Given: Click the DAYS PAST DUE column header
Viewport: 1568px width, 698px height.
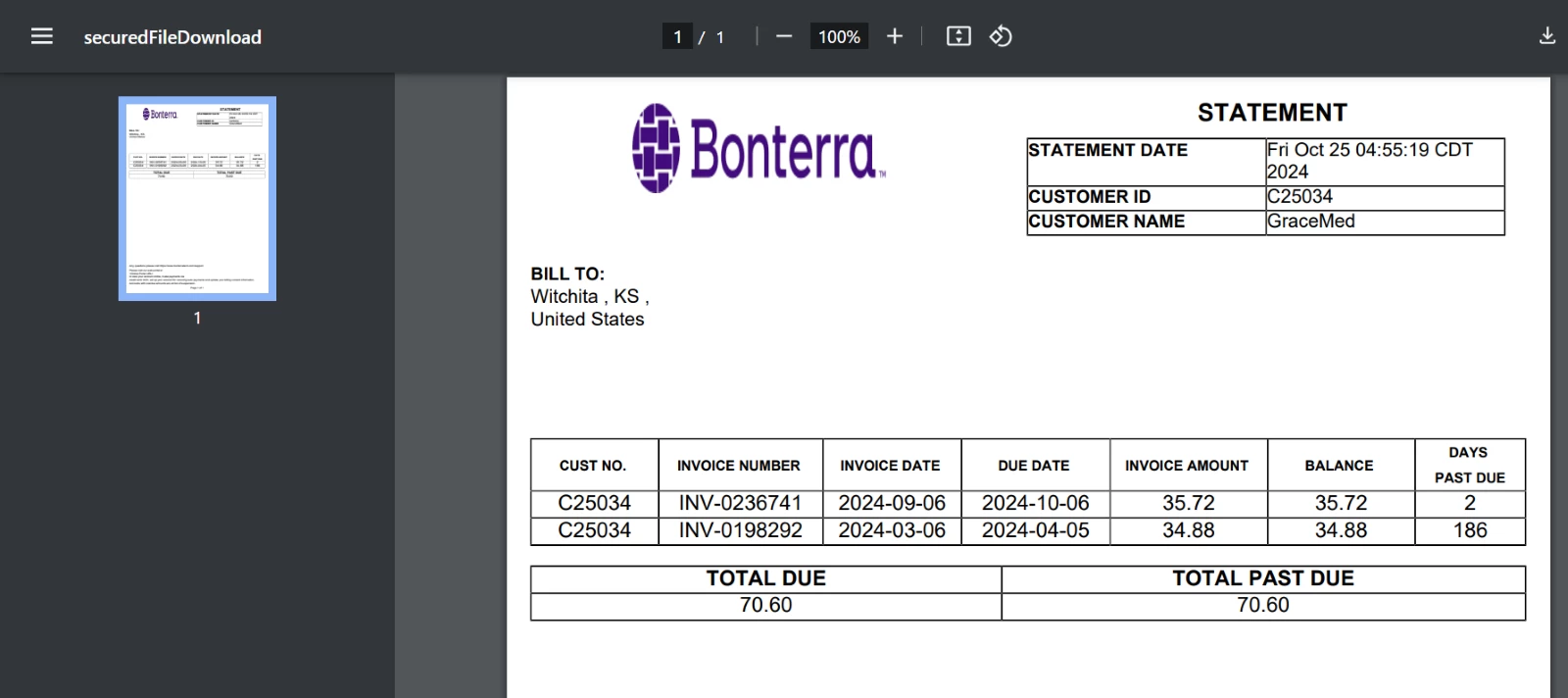Looking at the screenshot, I should pyautogui.click(x=1469, y=465).
